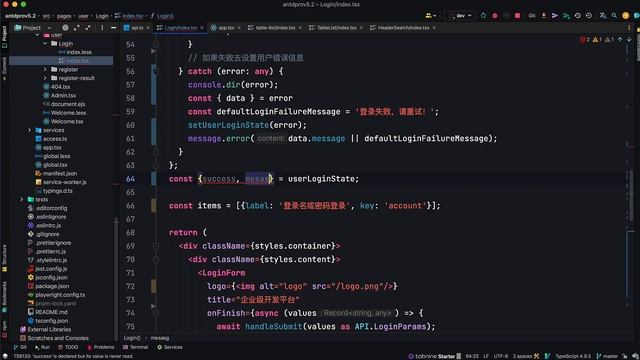
Task: Expand the register folder
Action: point(45,69)
